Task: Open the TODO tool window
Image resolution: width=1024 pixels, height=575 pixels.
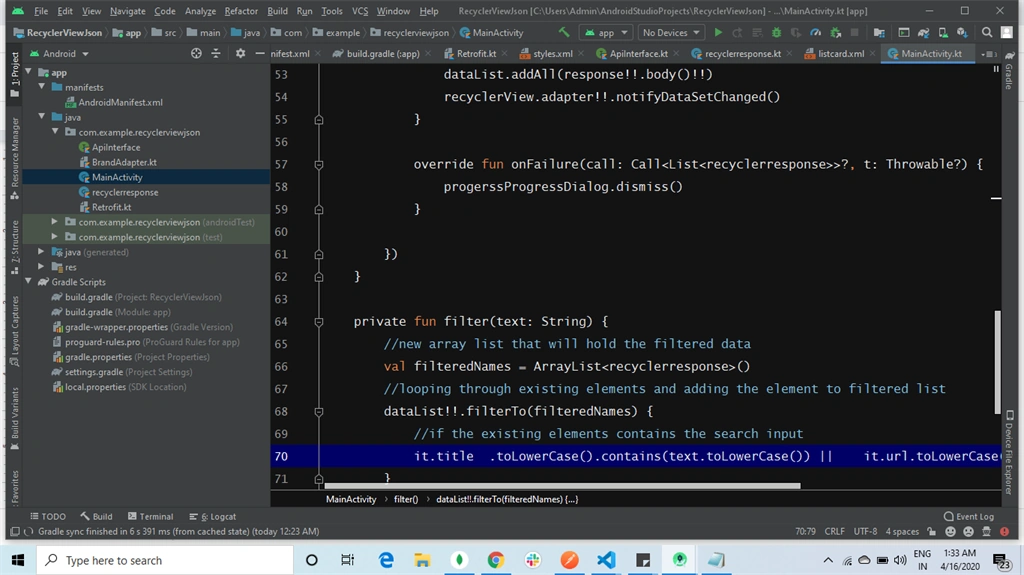Action: point(48,516)
